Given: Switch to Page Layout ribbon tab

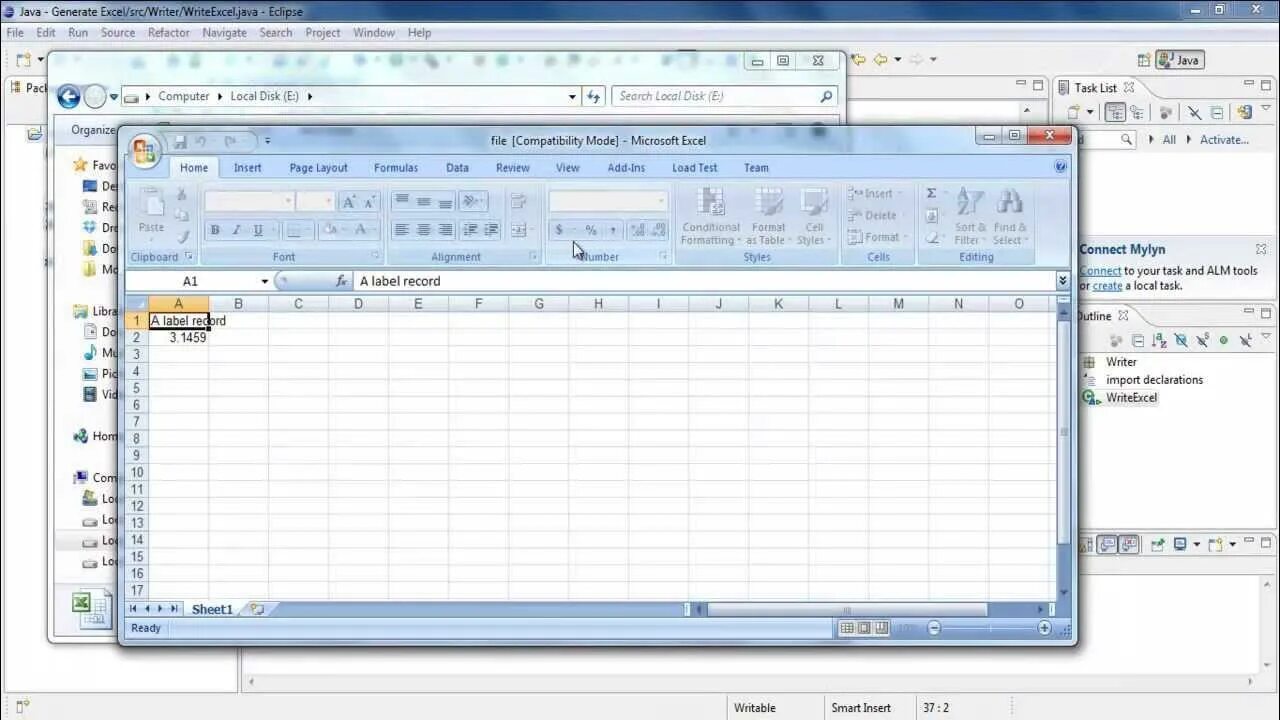Looking at the screenshot, I should (318, 168).
